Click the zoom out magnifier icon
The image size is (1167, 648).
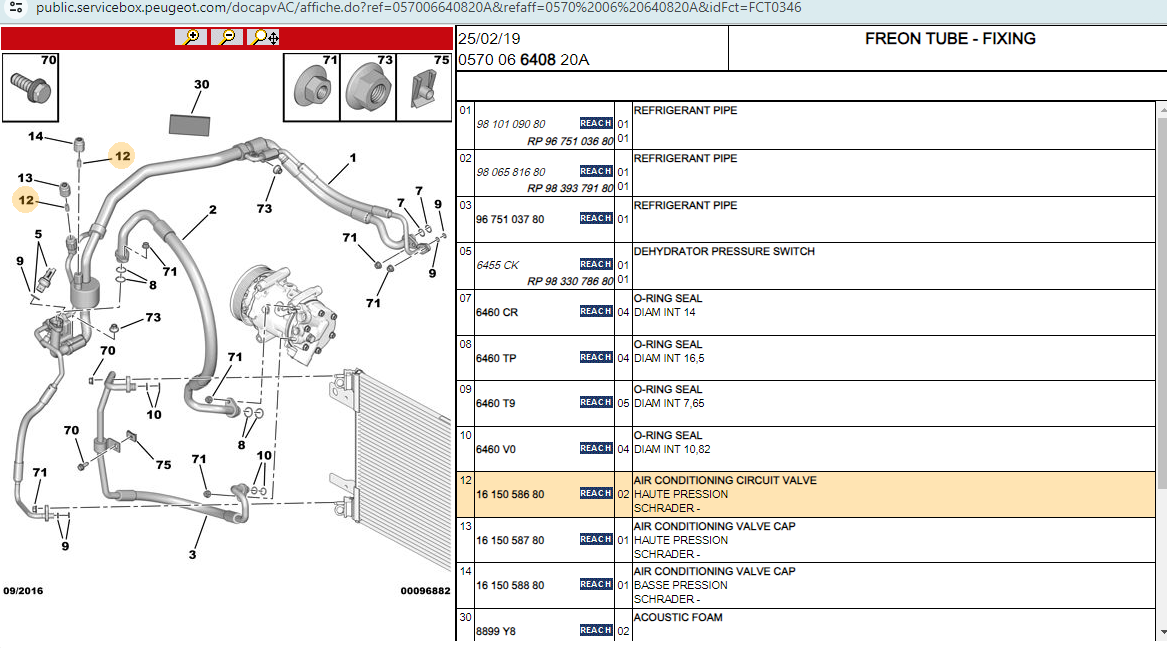227,37
